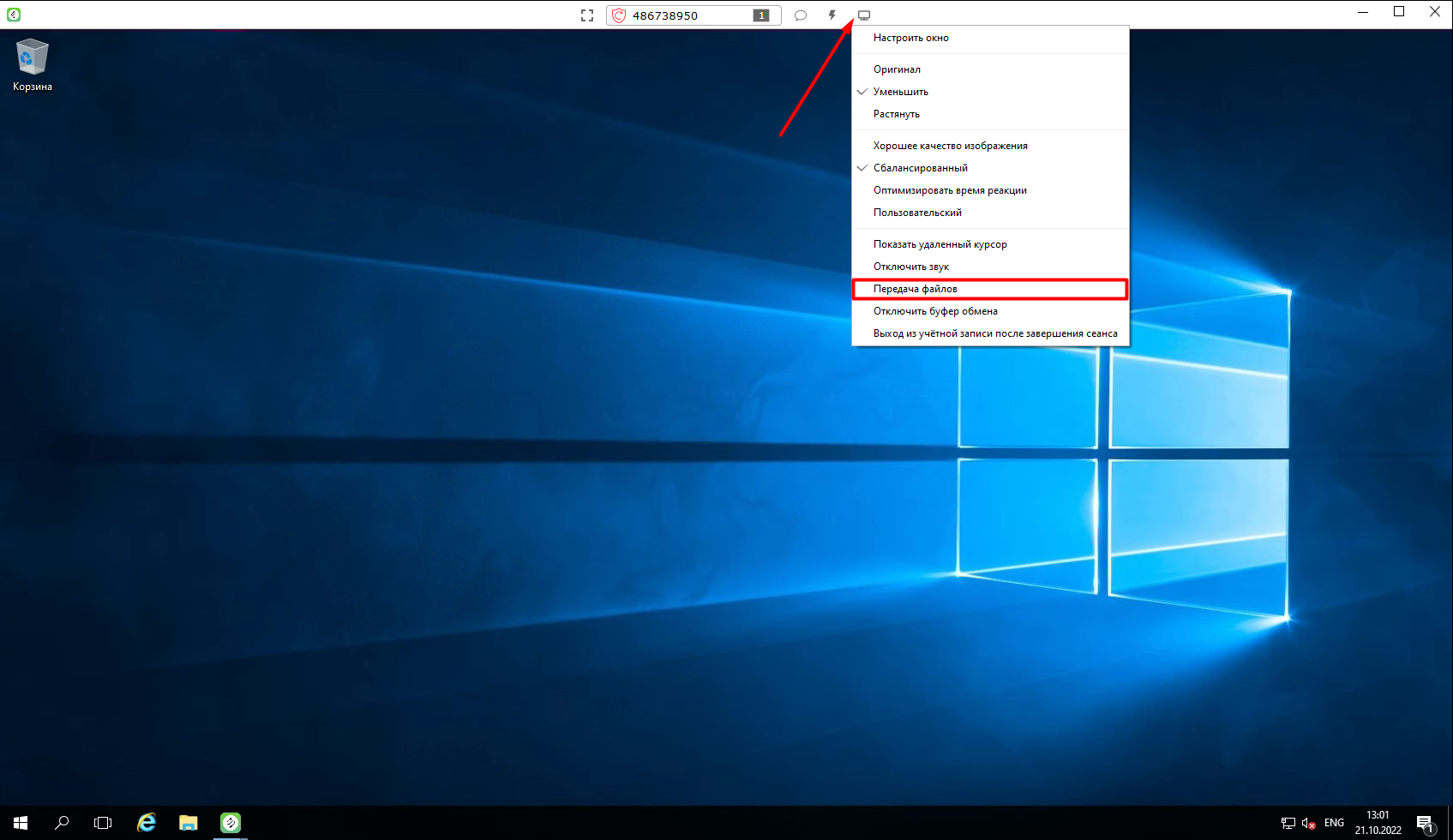
Task: Click the taskbar search magnifier icon
Action: pos(62,823)
